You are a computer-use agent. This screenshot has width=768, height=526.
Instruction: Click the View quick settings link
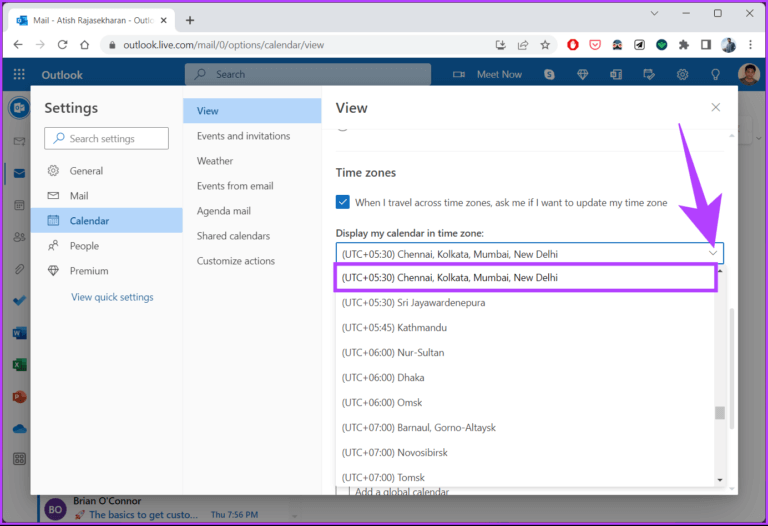point(112,297)
